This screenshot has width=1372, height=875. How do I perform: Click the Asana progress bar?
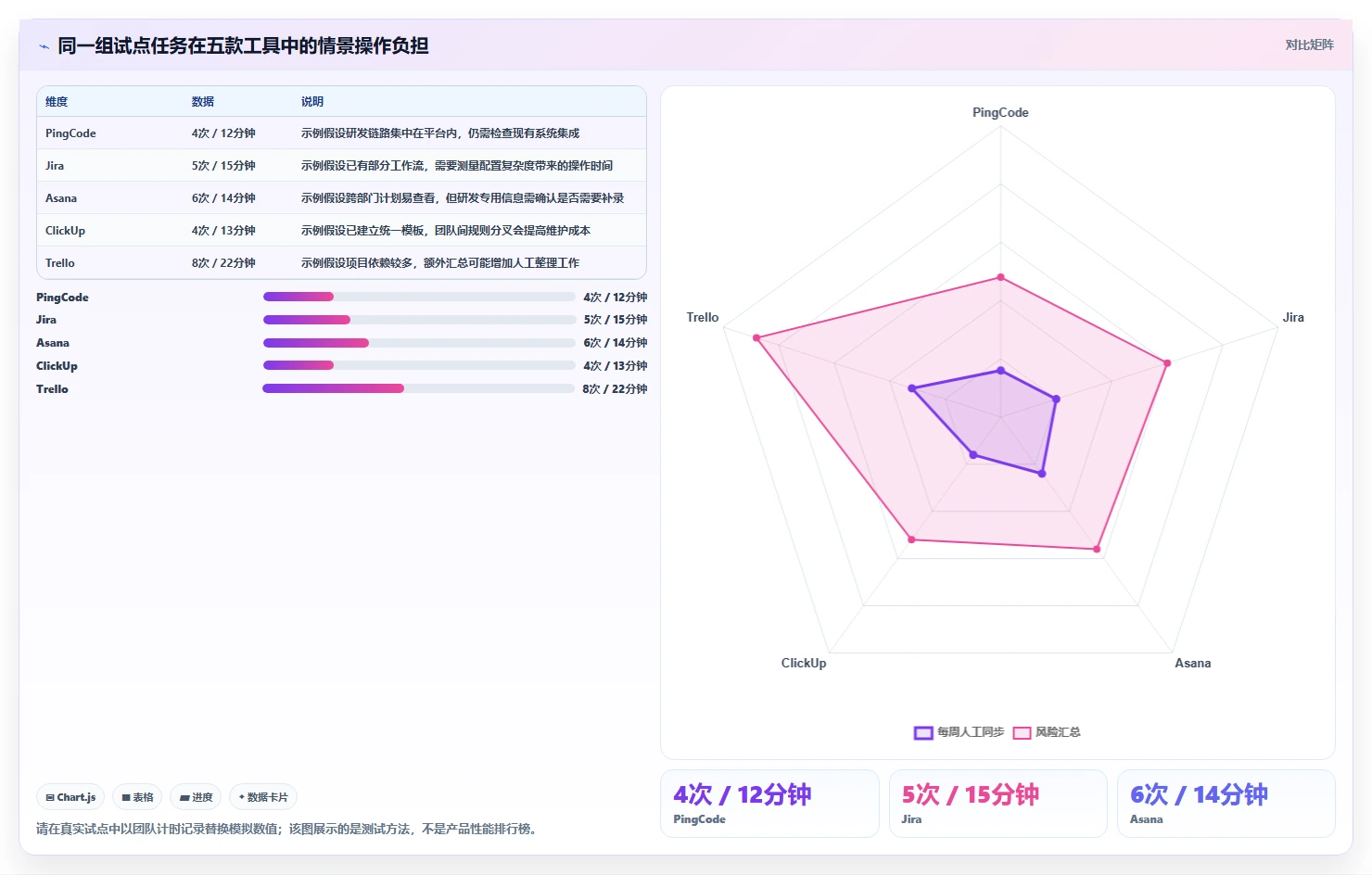(419, 343)
